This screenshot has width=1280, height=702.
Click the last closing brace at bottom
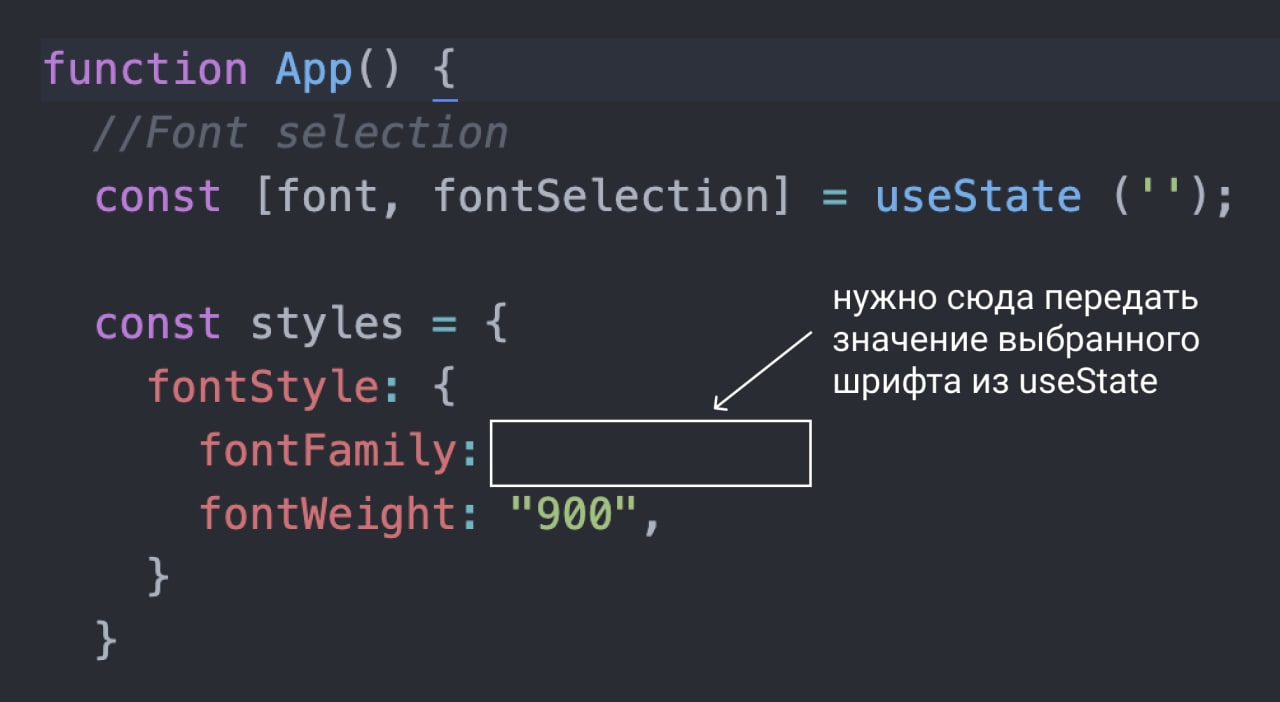[106, 640]
